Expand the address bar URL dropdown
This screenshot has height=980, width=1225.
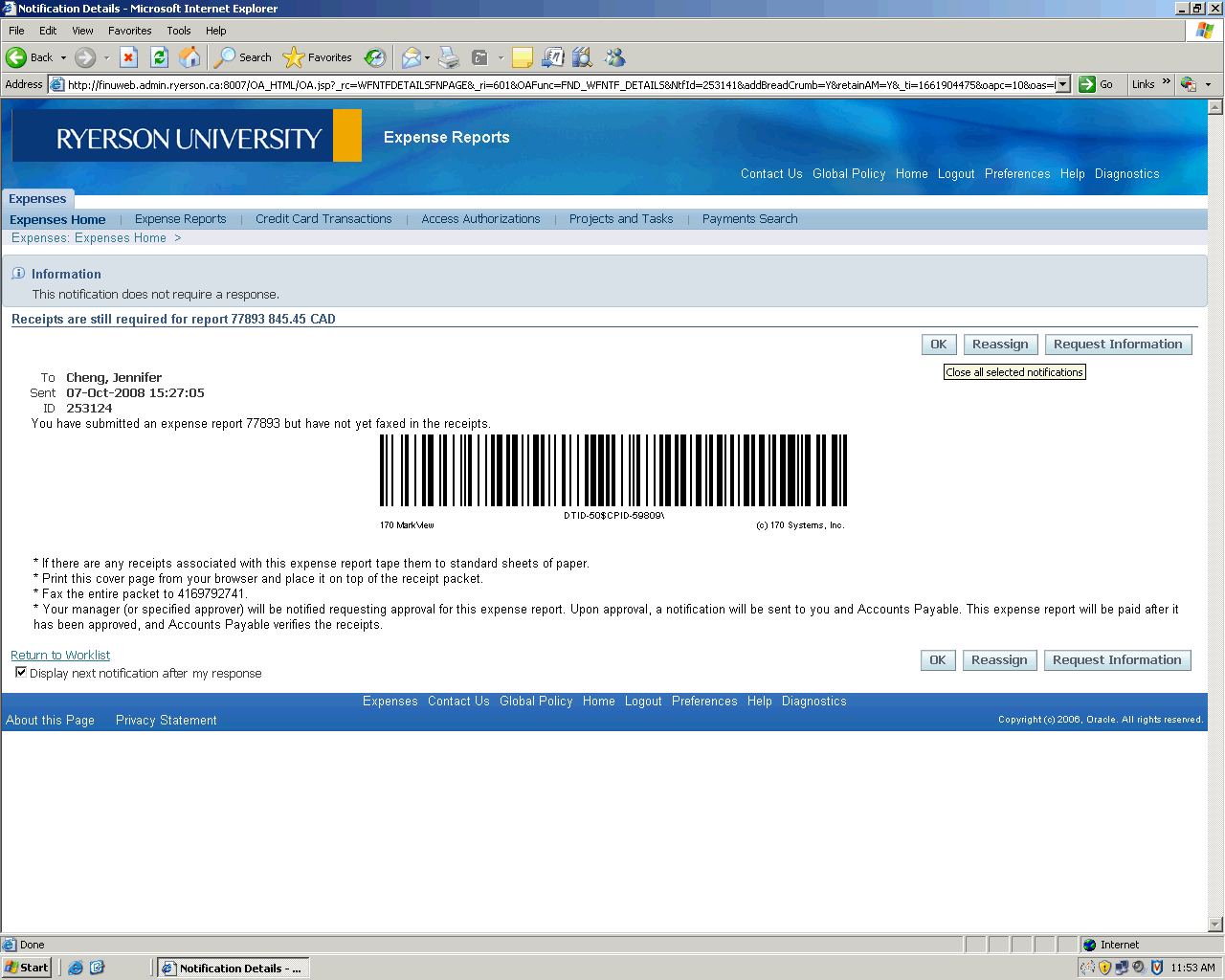coord(1061,84)
